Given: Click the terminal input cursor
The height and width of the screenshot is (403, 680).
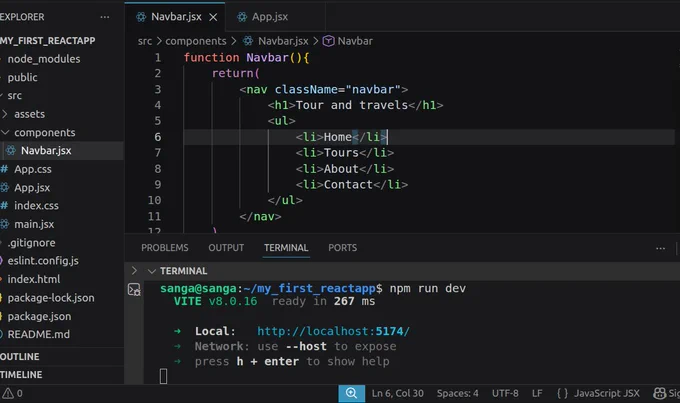Looking at the screenshot, I should [163, 376].
